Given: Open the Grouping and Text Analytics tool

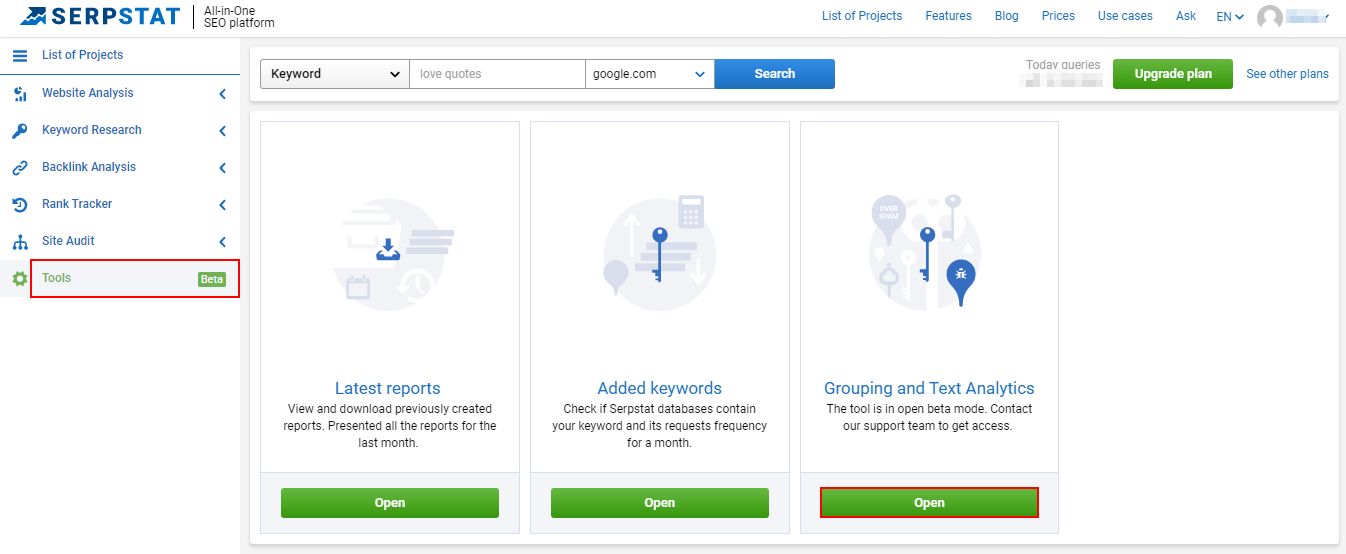Looking at the screenshot, I should (x=930, y=503).
